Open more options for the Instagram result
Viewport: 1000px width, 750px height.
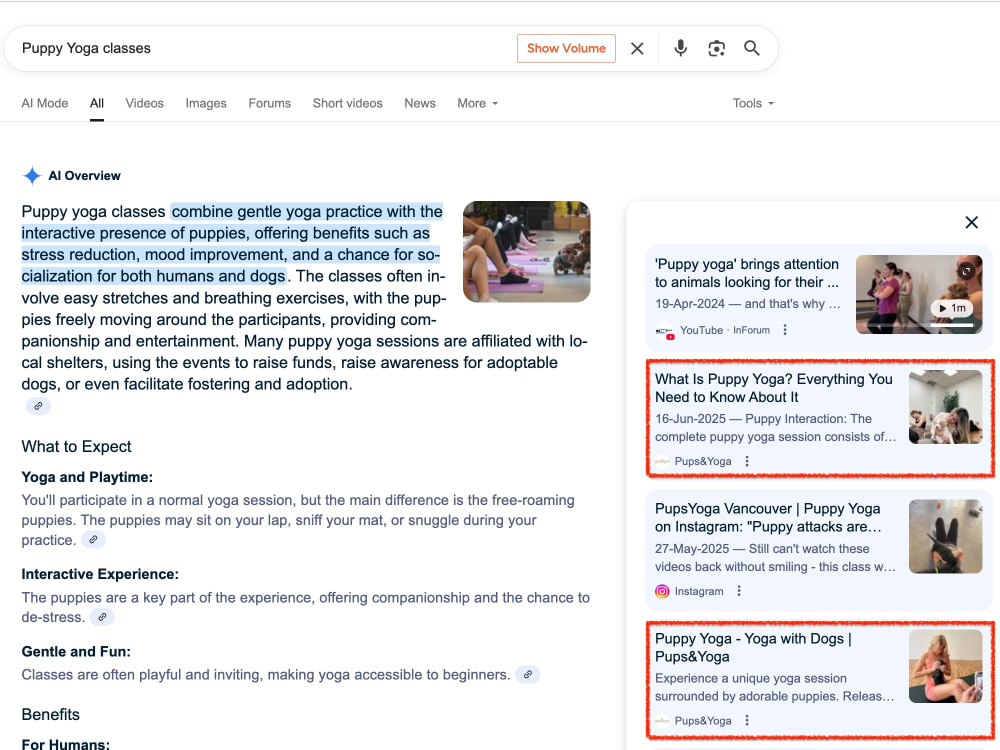point(739,591)
